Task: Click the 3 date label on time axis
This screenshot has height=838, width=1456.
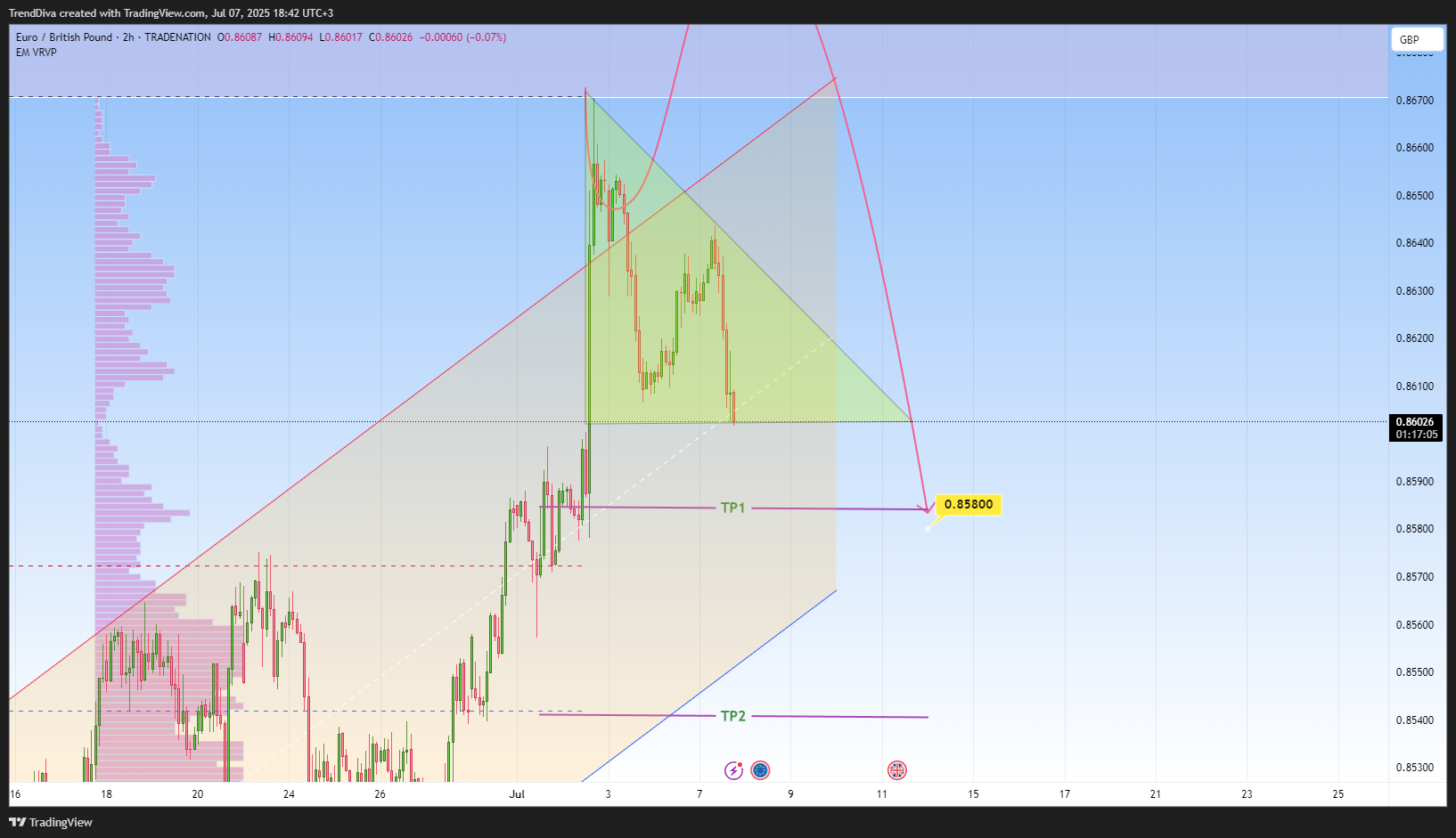Action: 609,794
